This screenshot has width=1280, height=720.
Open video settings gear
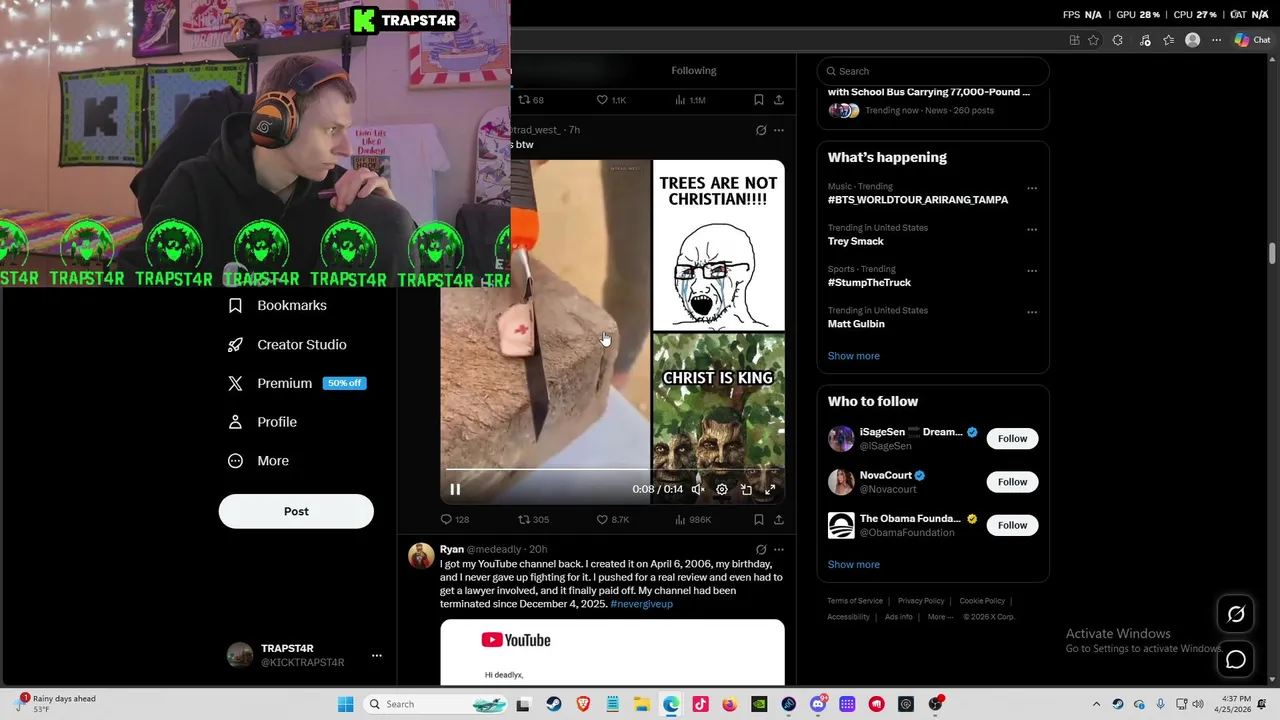click(x=722, y=489)
